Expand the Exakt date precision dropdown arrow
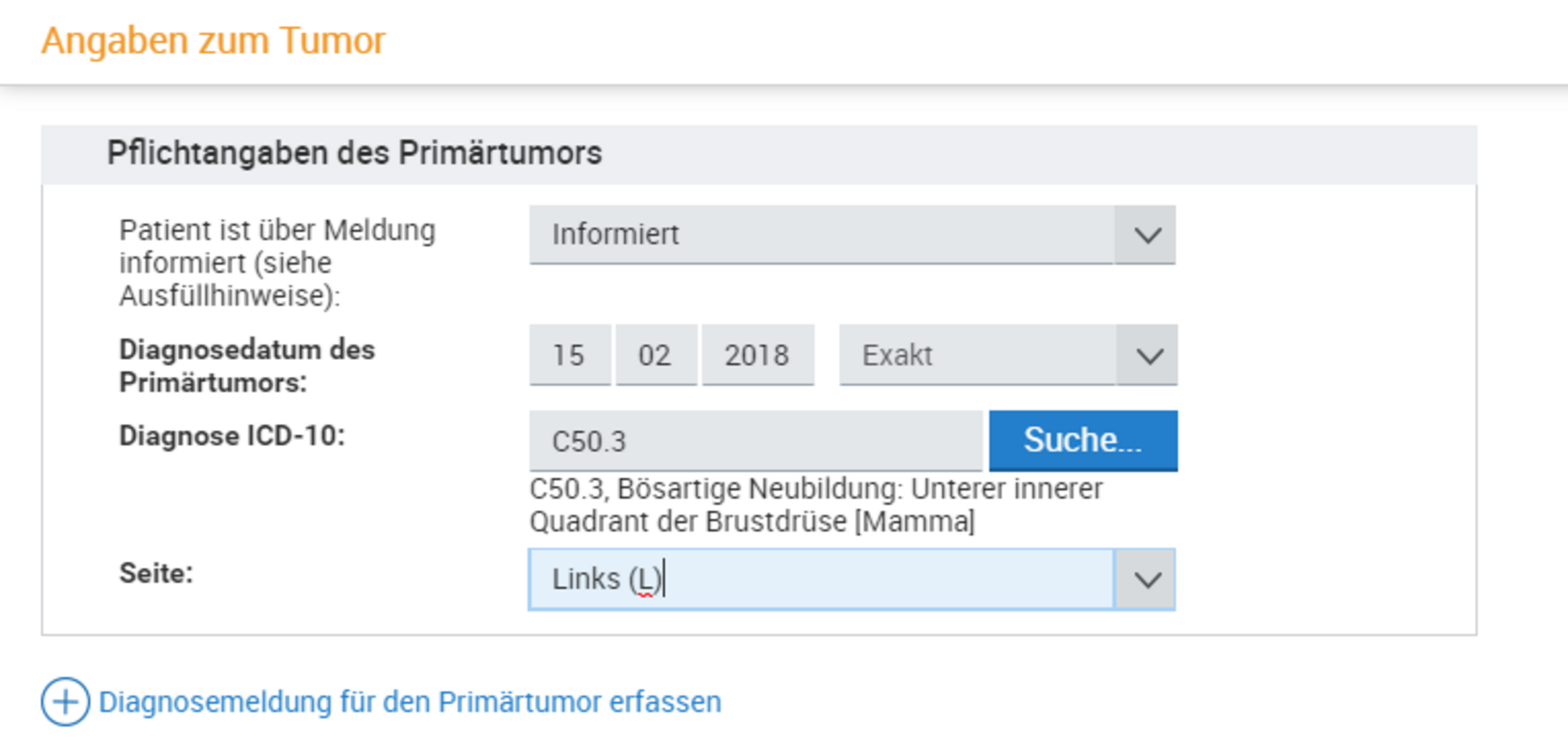The height and width of the screenshot is (751, 1568). (x=1148, y=356)
